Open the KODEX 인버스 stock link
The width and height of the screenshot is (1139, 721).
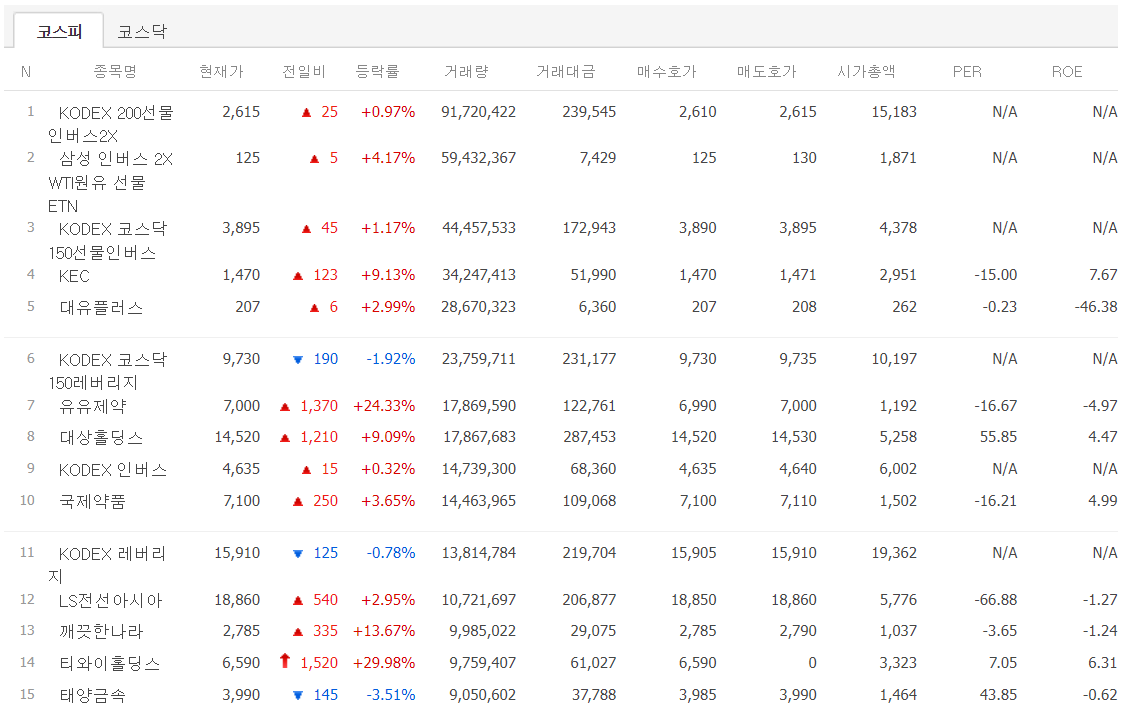(x=113, y=470)
